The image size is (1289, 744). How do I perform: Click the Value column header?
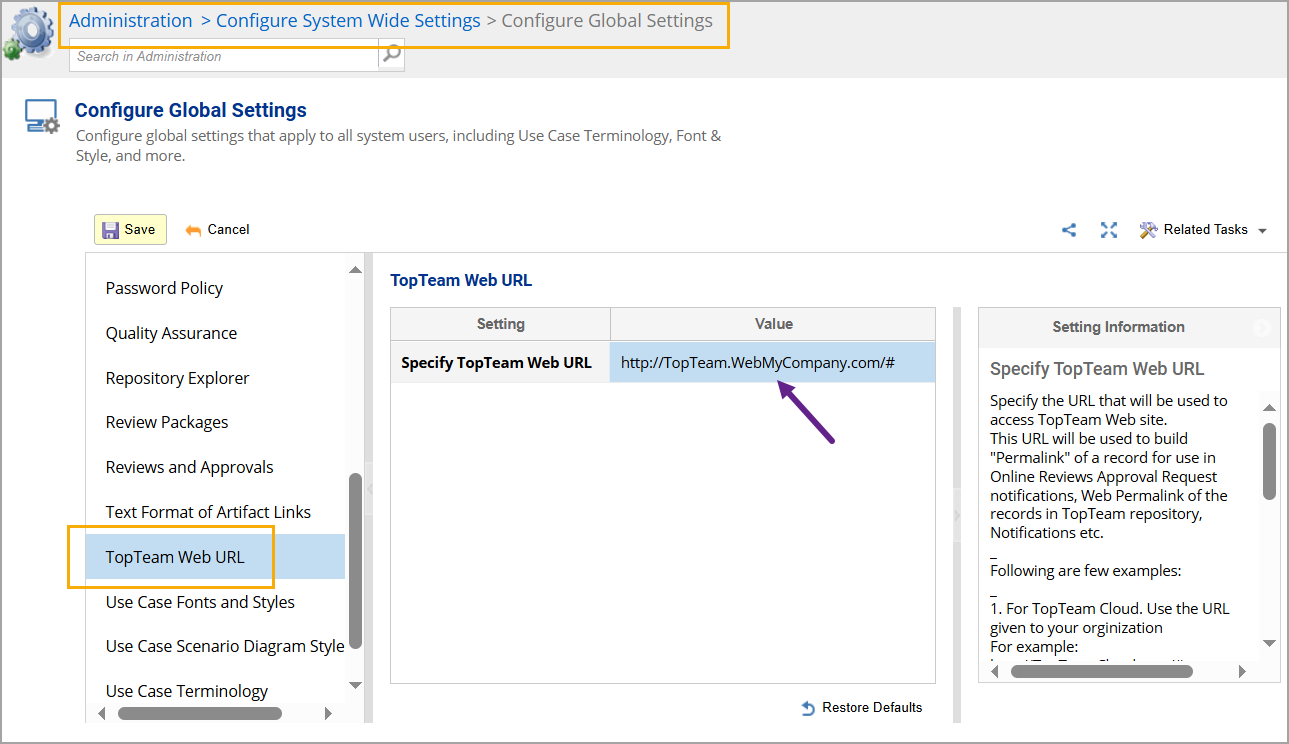click(773, 324)
